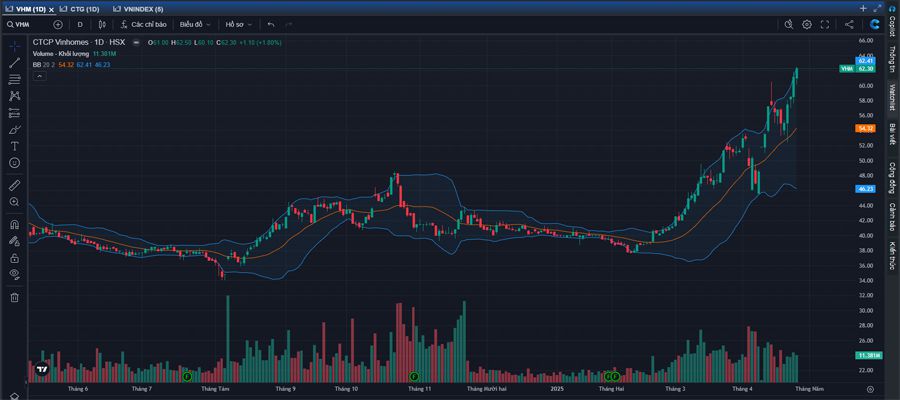Open the Bài viết side panel
The image size is (900, 400).
pyautogui.click(x=893, y=134)
